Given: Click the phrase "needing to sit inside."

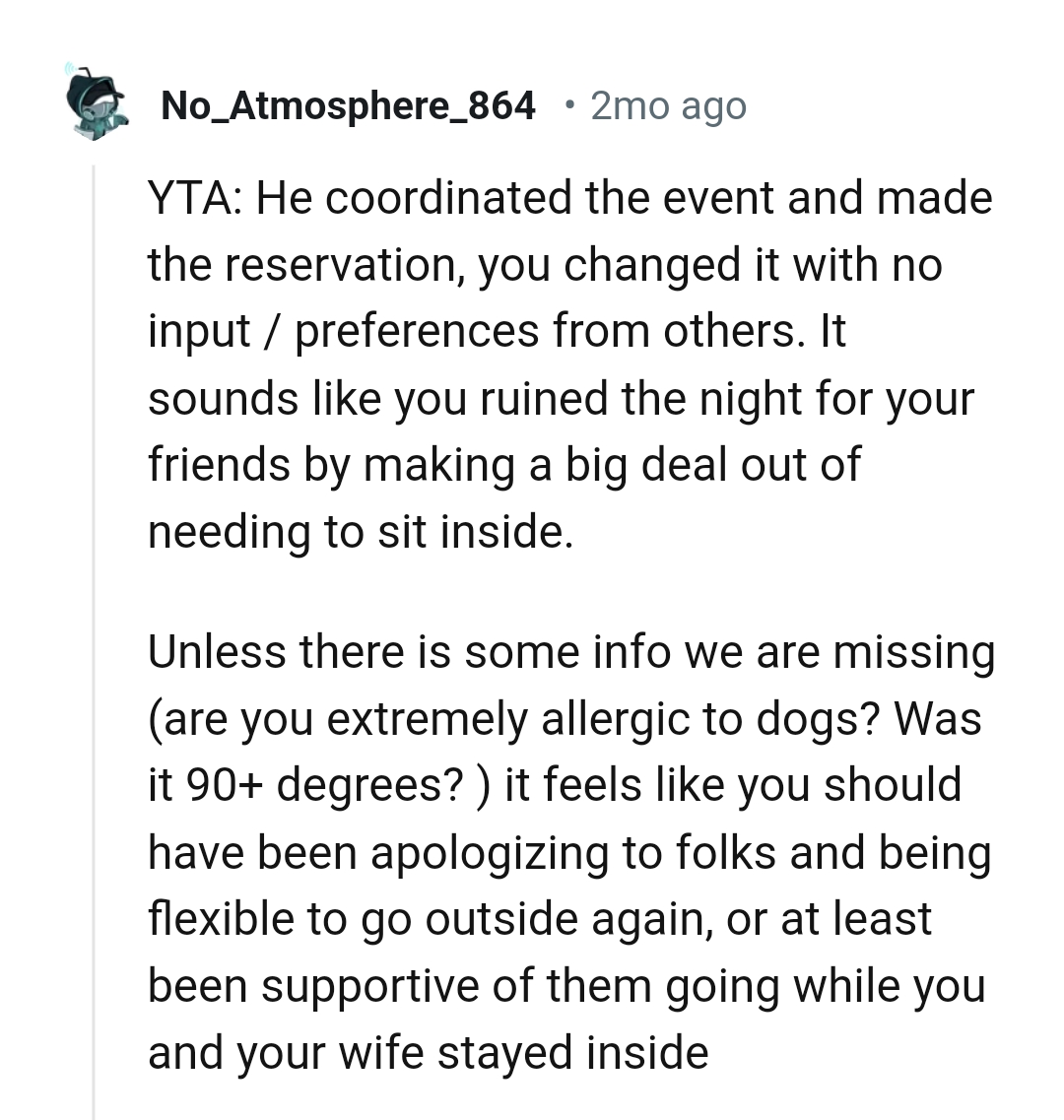Looking at the screenshot, I should pyautogui.click(x=361, y=532).
